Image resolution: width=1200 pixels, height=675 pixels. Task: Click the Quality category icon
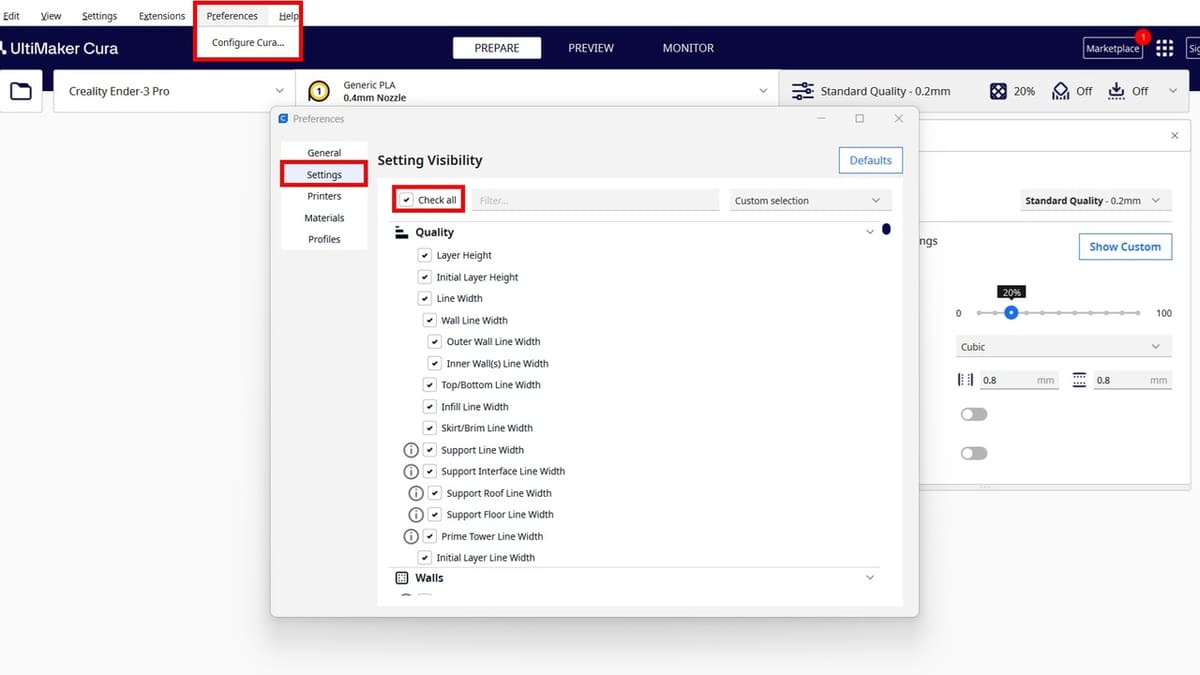(402, 232)
